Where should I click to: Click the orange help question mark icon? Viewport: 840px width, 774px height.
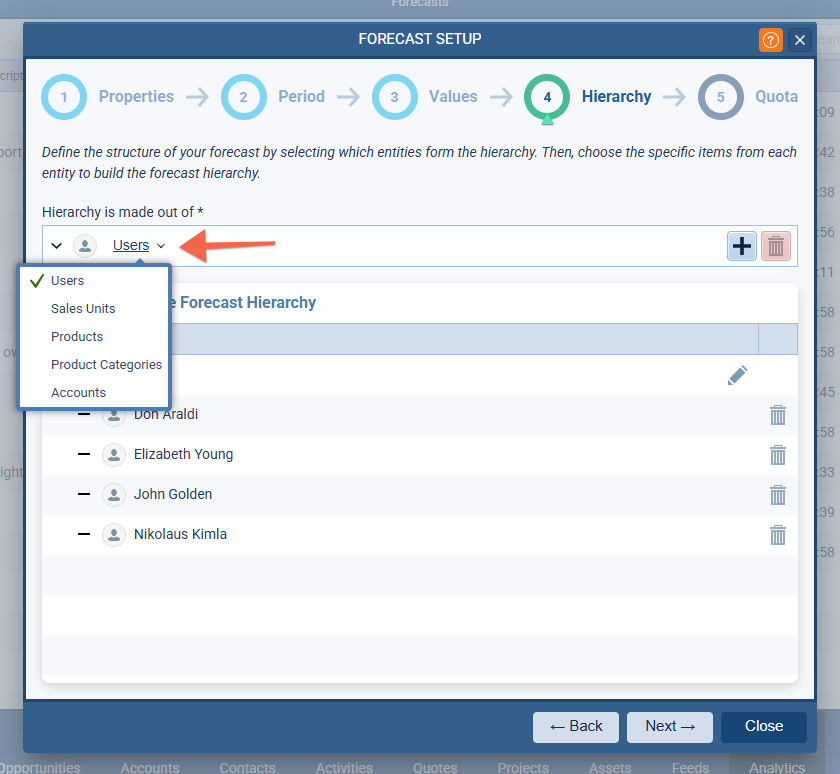(771, 40)
